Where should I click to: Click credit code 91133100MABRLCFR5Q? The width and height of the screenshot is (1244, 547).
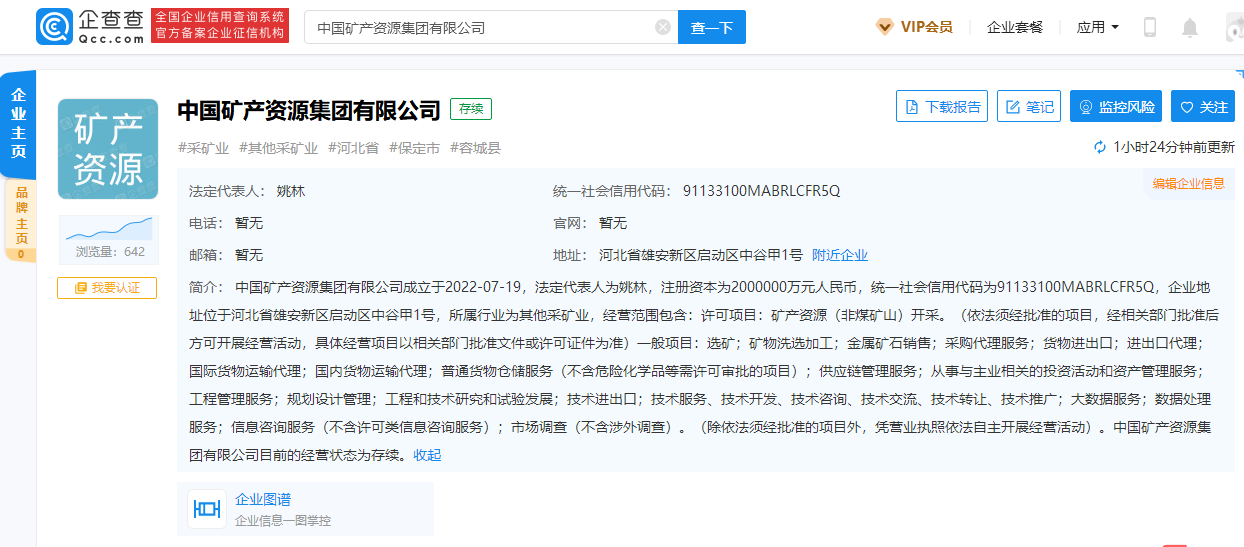pos(761,190)
